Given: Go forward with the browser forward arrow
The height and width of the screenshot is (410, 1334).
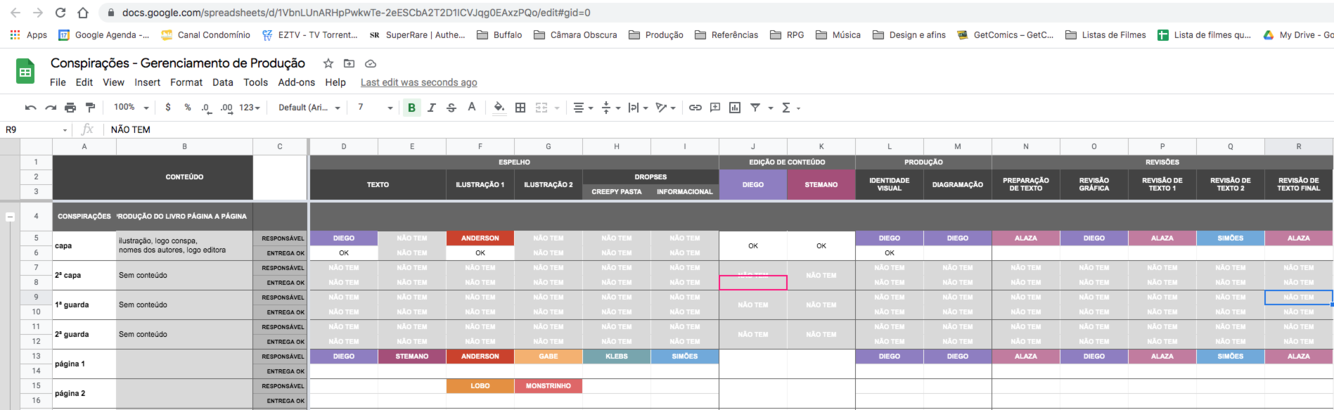Looking at the screenshot, I should [x=37, y=13].
